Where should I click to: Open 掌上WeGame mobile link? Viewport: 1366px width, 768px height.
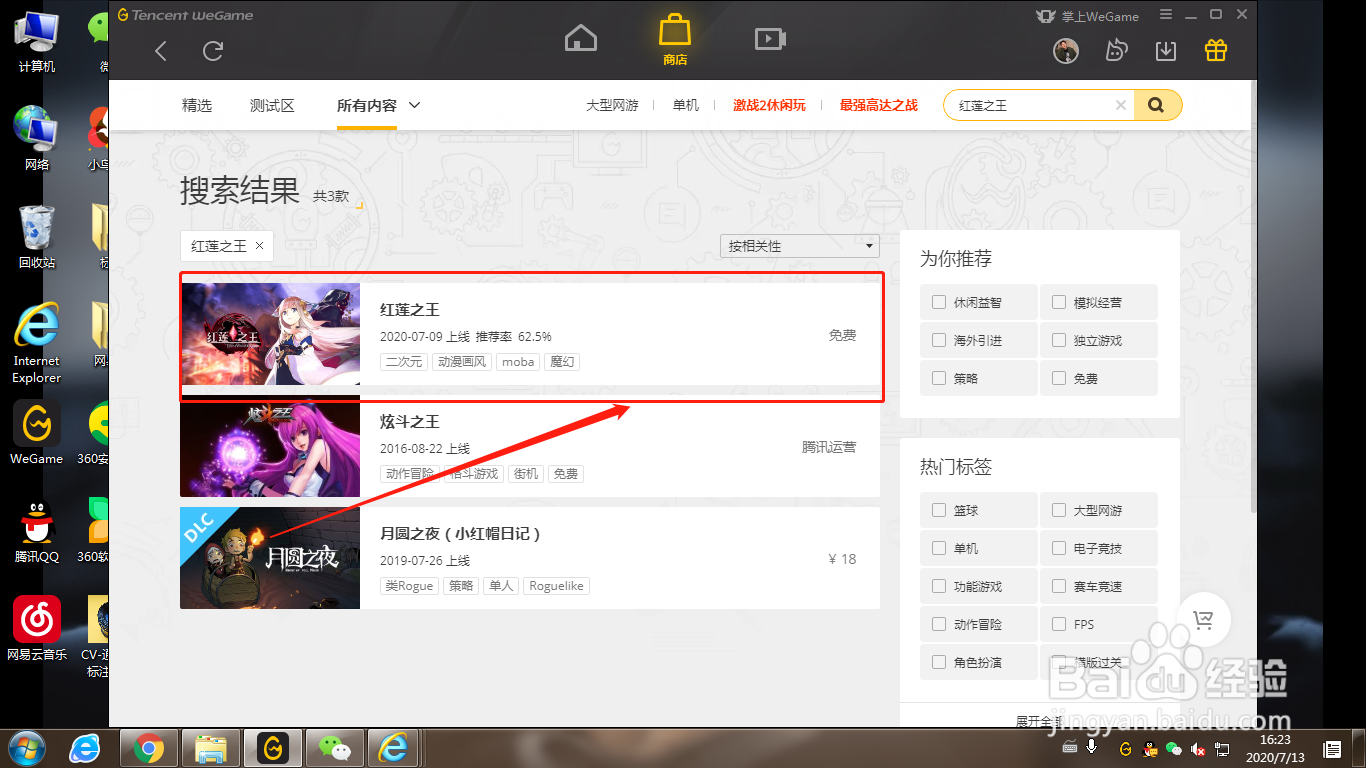1087,16
